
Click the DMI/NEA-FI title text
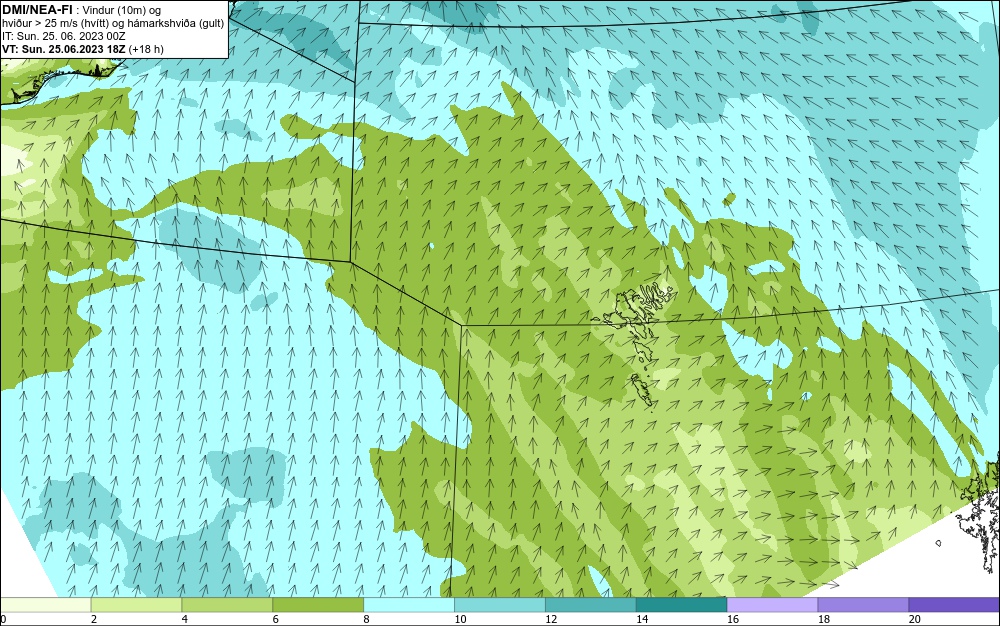(37, 9)
